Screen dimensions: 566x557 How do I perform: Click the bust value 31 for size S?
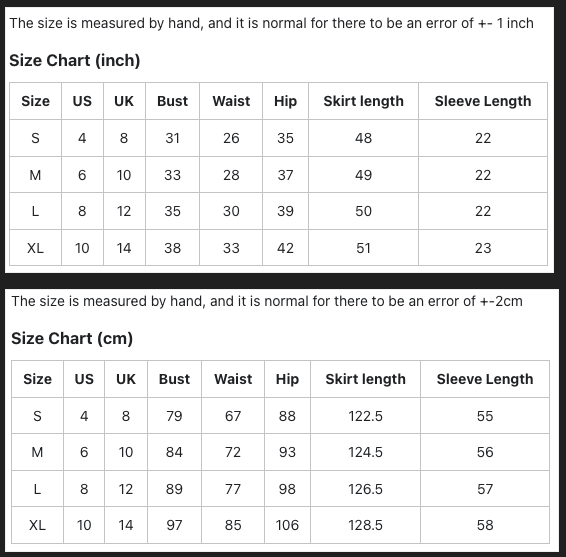pyautogui.click(x=173, y=138)
